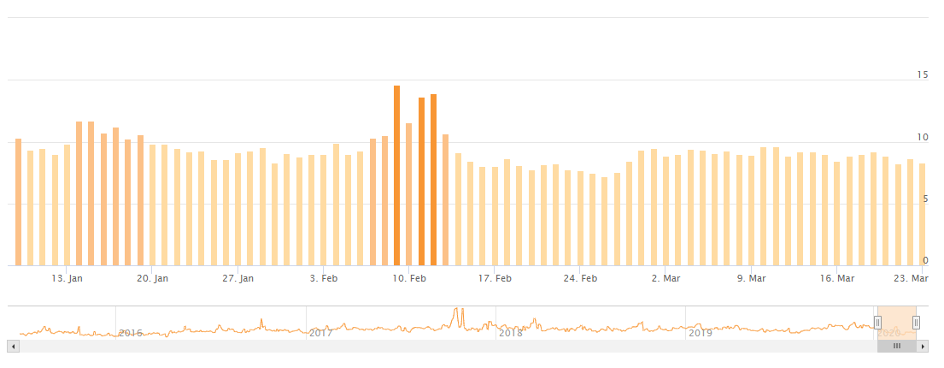Jump to 2016 in the navigator timeline
This screenshot has width=944, height=368.
pos(130,332)
